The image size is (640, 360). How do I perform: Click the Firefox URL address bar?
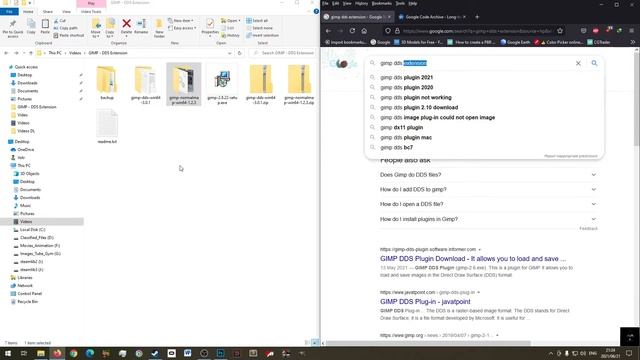[477, 31]
